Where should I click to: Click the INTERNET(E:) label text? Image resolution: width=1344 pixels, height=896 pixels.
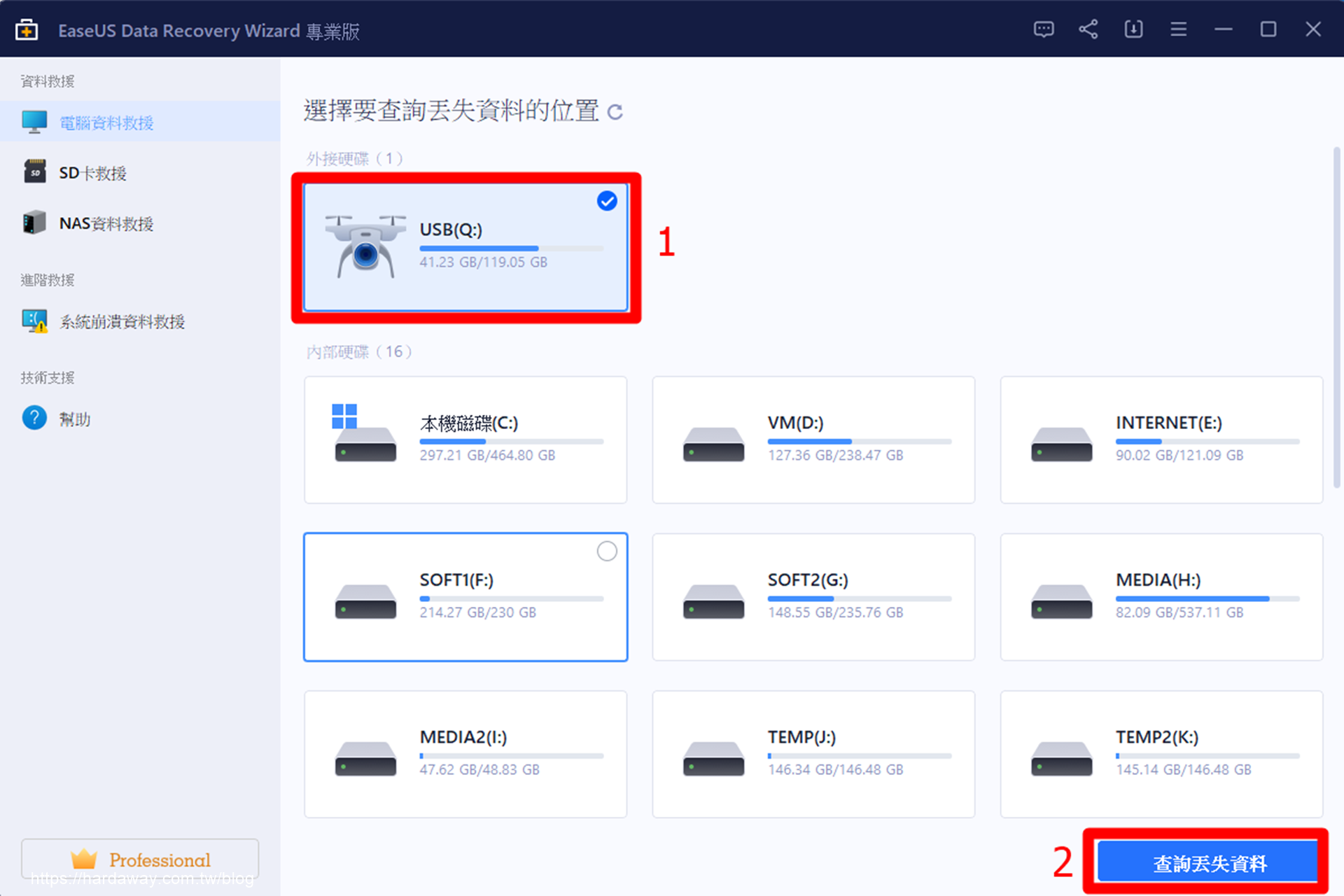coord(1168,423)
